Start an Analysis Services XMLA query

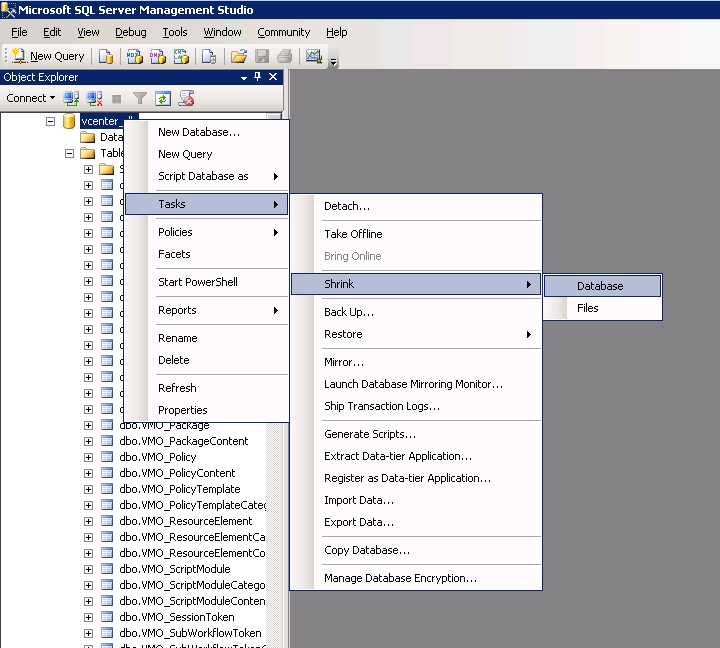click(181, 56)
